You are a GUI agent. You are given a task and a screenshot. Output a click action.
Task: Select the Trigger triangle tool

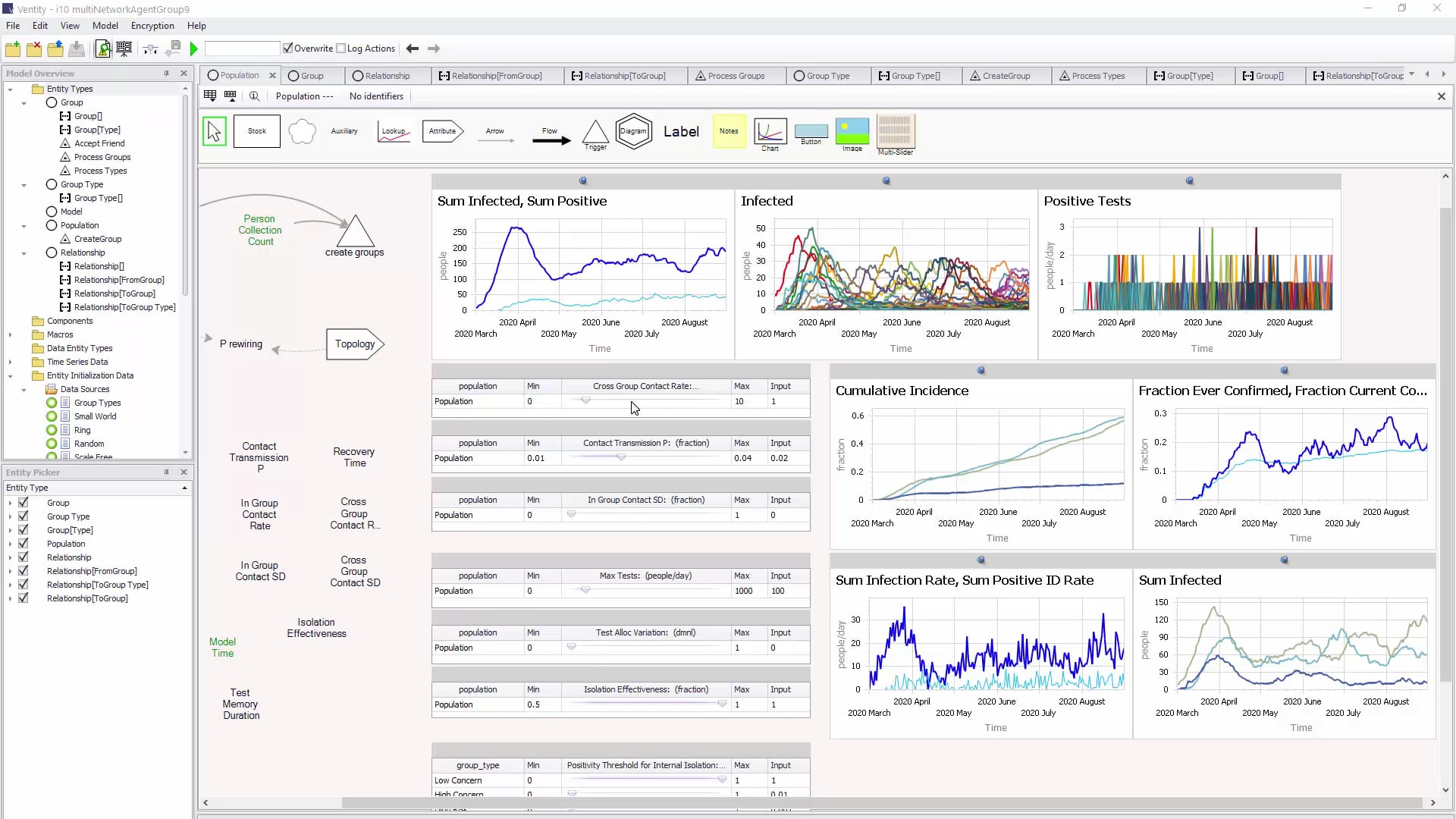[x=595, y=135]
